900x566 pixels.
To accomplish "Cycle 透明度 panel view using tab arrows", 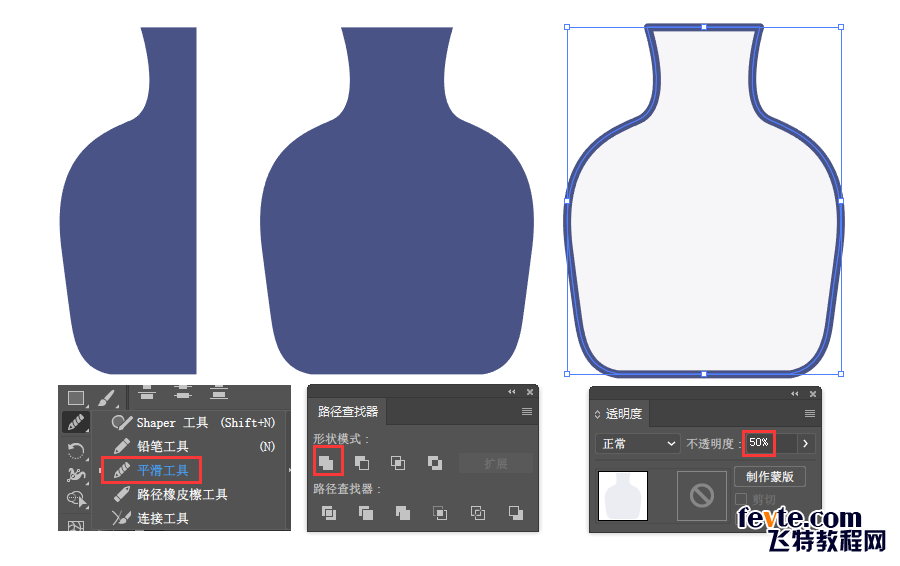I will tap(597, 414).
